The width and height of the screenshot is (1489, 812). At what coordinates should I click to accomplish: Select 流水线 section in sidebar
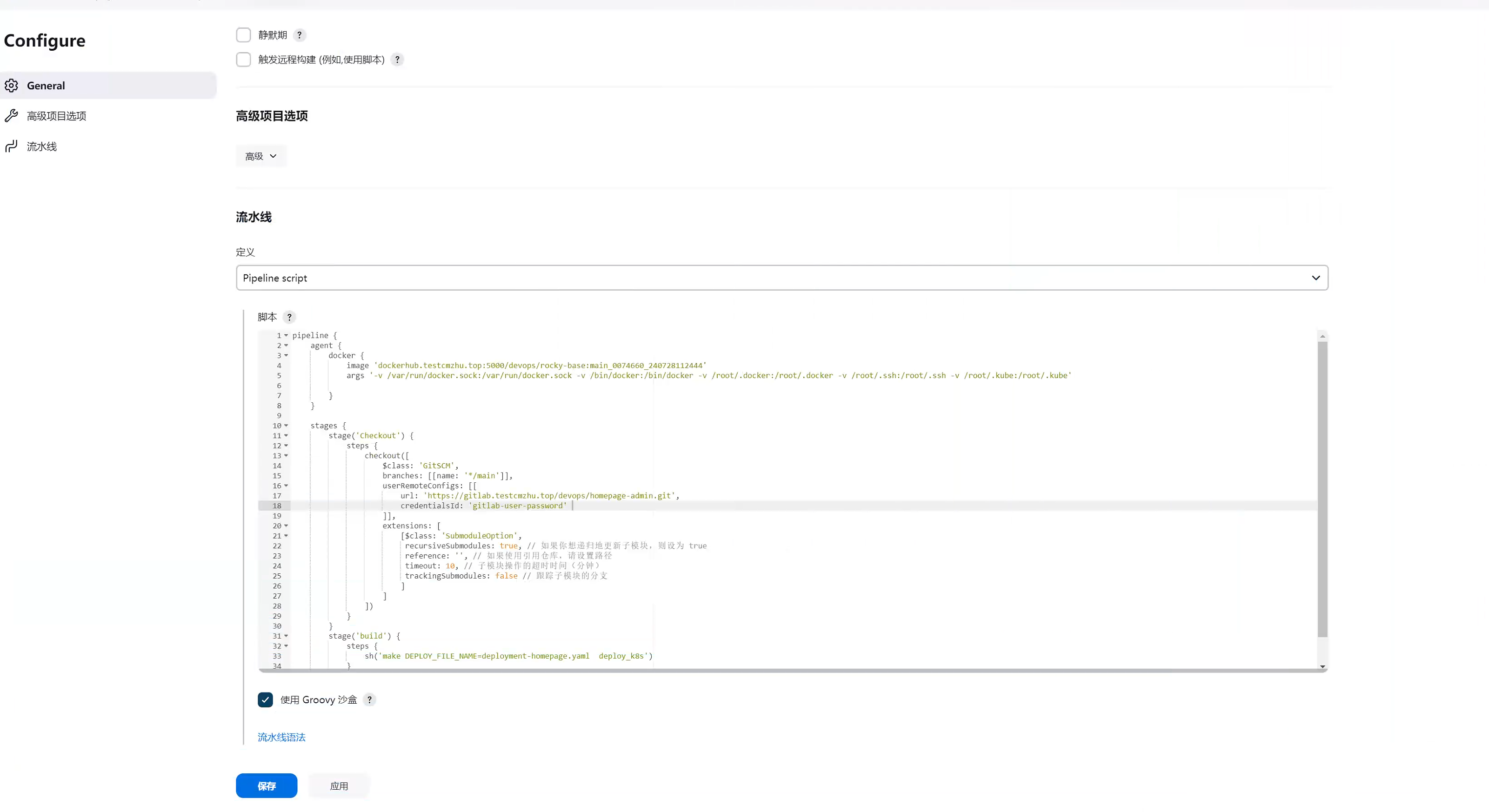41,146
